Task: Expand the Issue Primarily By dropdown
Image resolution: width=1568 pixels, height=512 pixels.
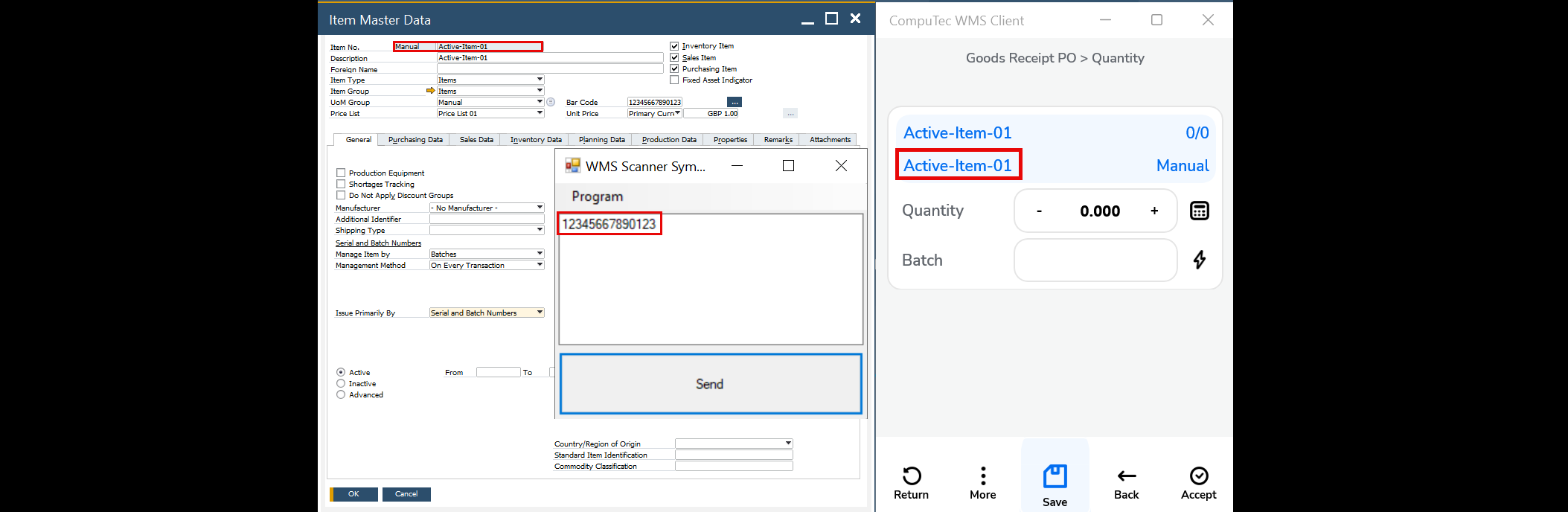Action: click(540, 313)
